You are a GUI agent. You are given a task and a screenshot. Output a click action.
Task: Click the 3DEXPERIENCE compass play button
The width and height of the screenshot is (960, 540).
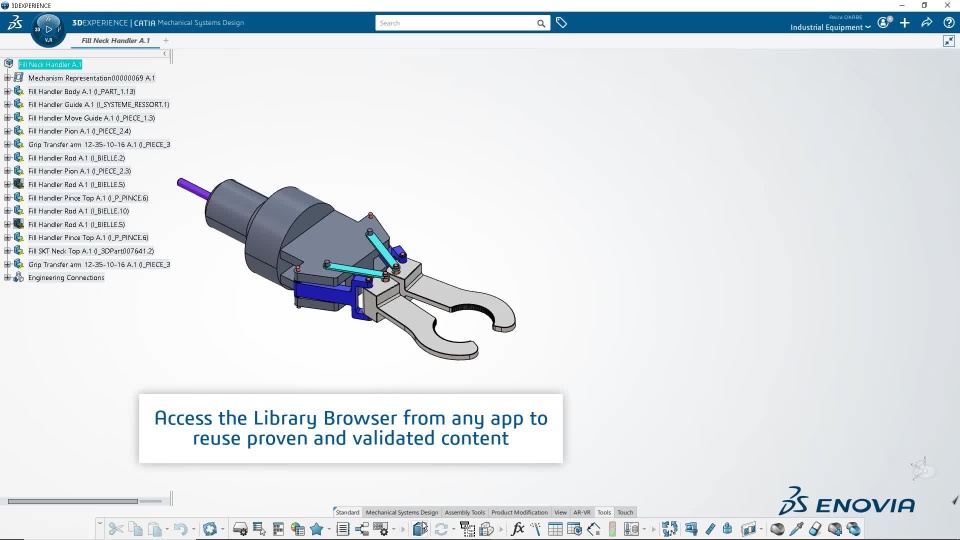(x=48, y=29)
